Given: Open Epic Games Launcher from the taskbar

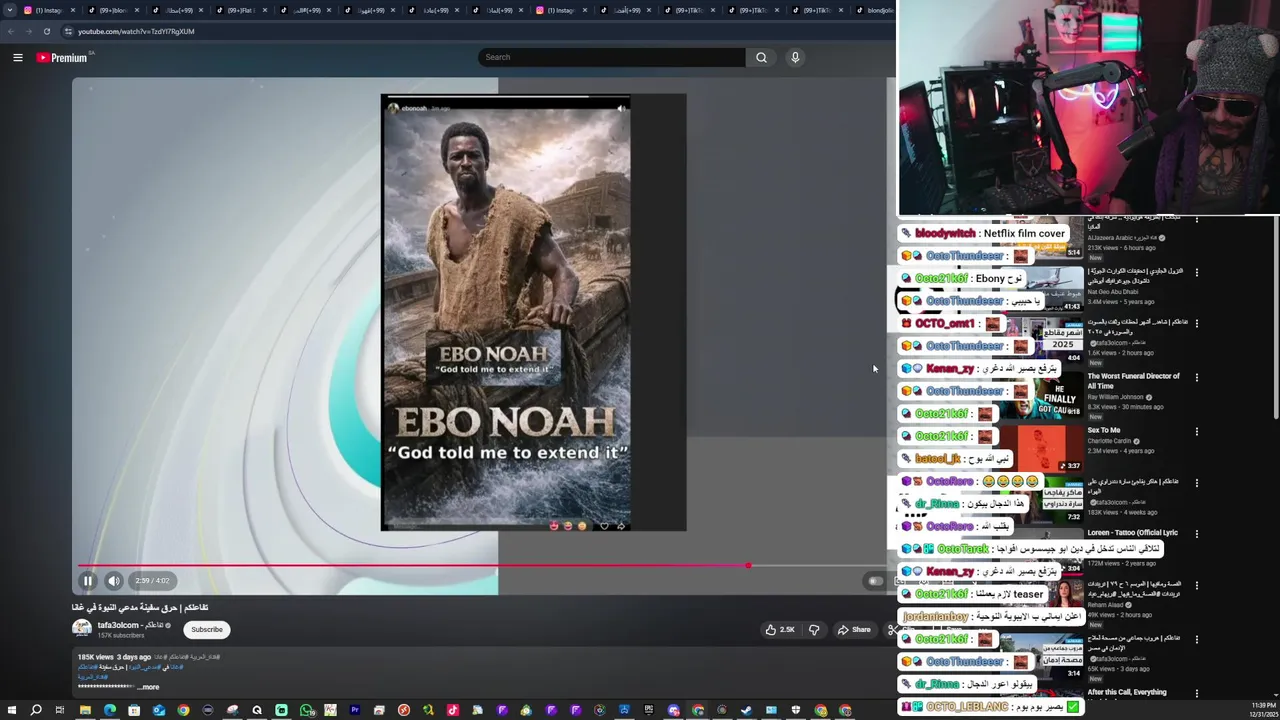Looking at the screenshot, I should [x=649, y=710].
